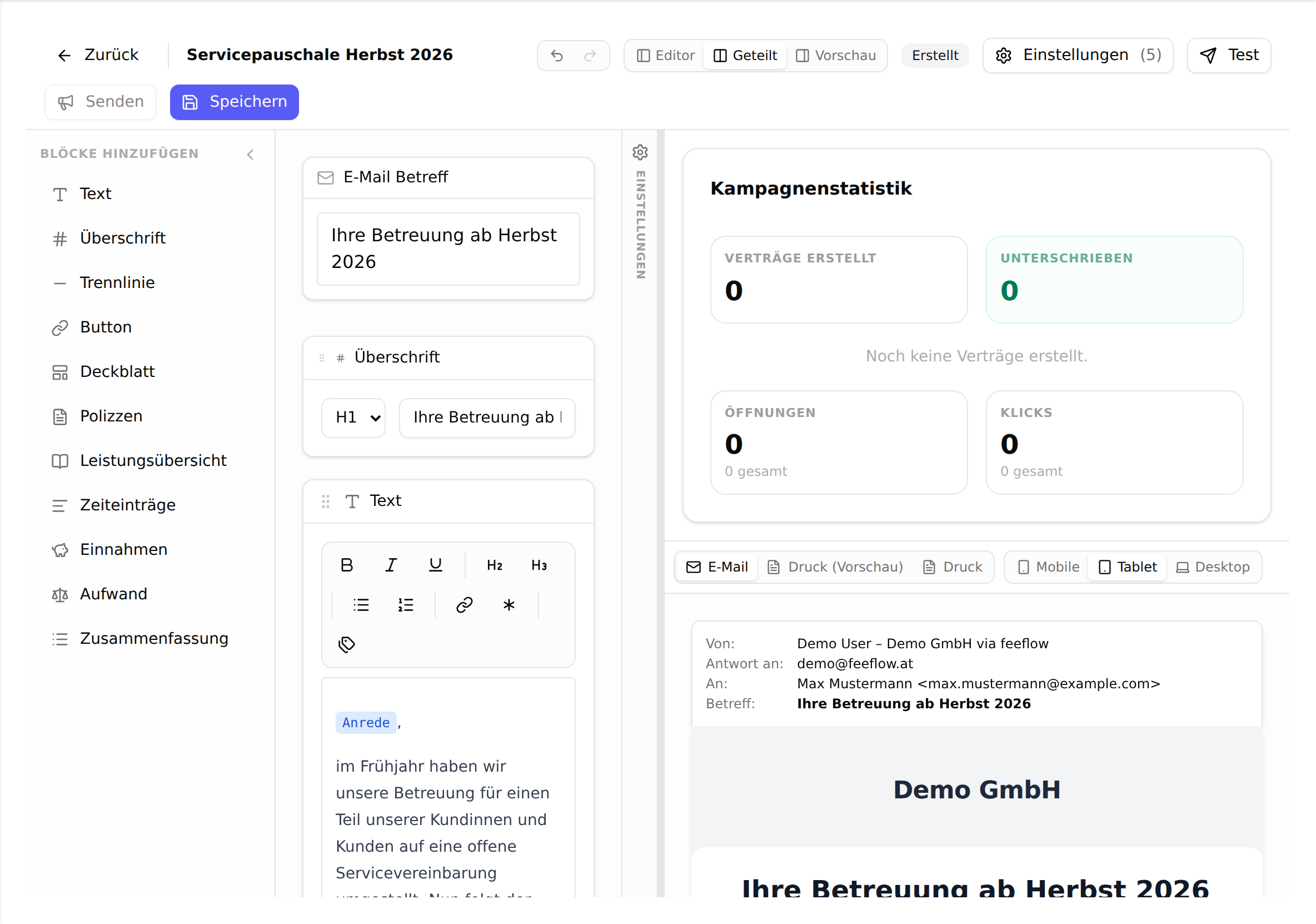Click the Test send button
This screenshot has width=1316, height=924.
tap(1229, 55)
